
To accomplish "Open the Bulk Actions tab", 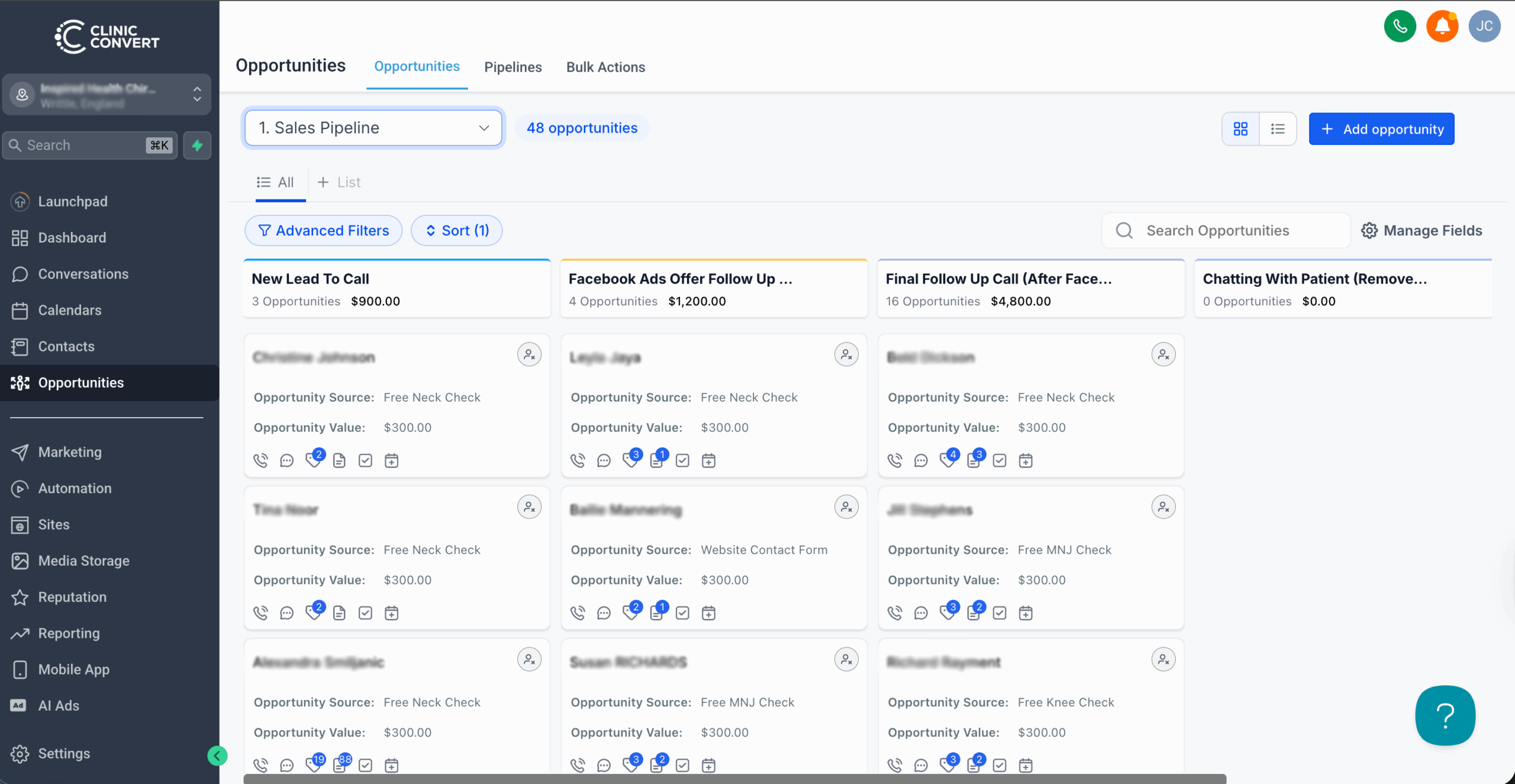I will tap(605, 67).
